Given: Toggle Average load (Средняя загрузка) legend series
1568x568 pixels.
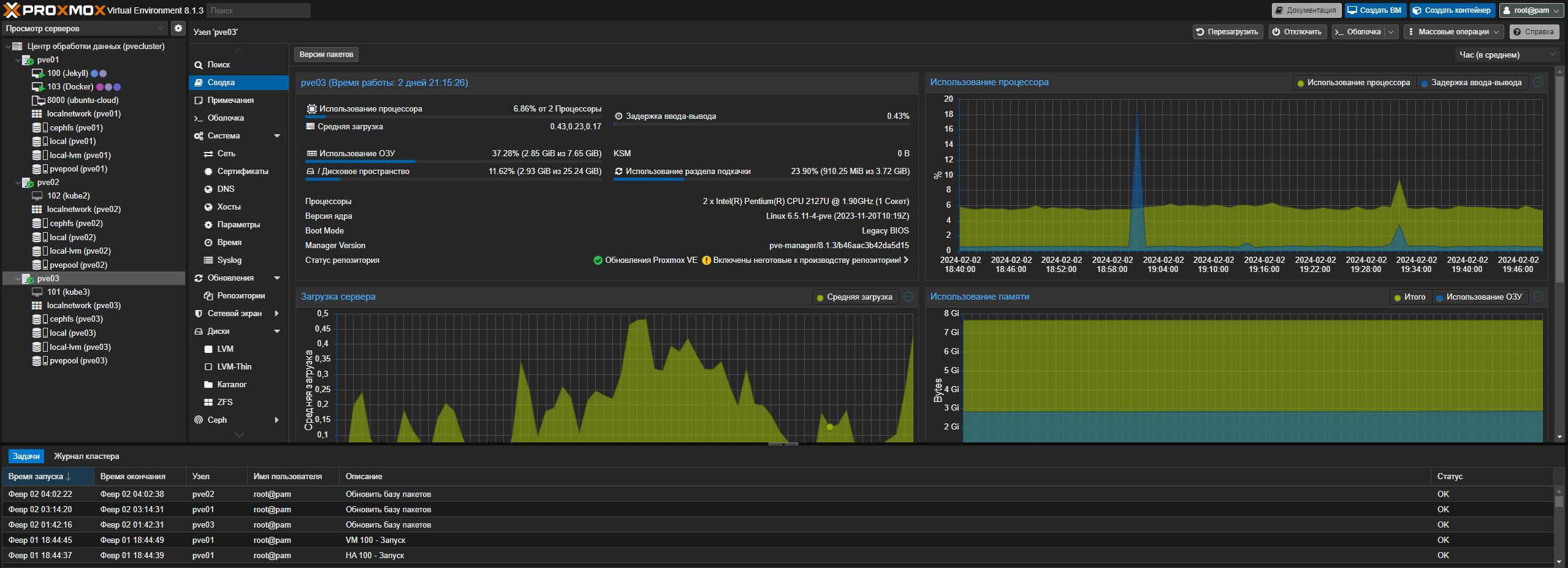Looking at the screenshot, I should coord(855,297).
